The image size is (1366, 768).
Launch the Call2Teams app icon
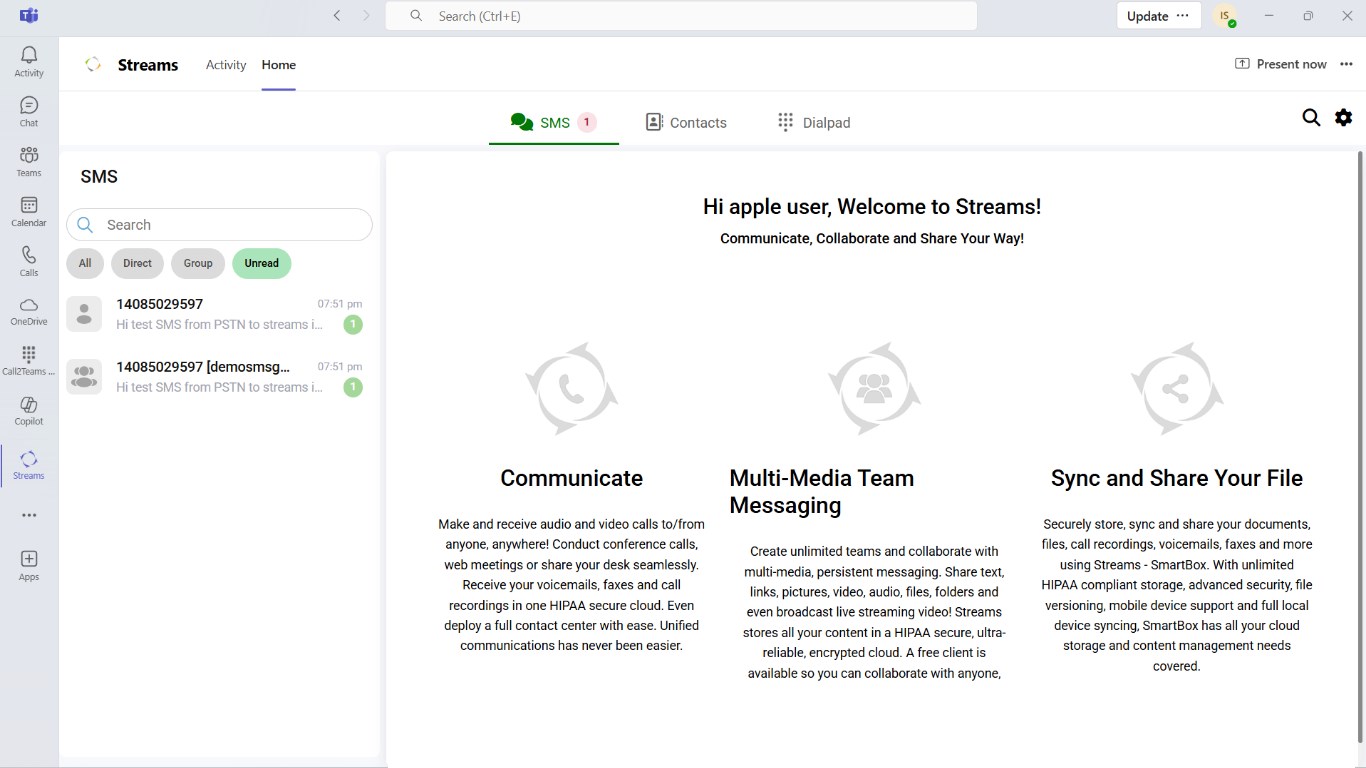click(29, 361)
